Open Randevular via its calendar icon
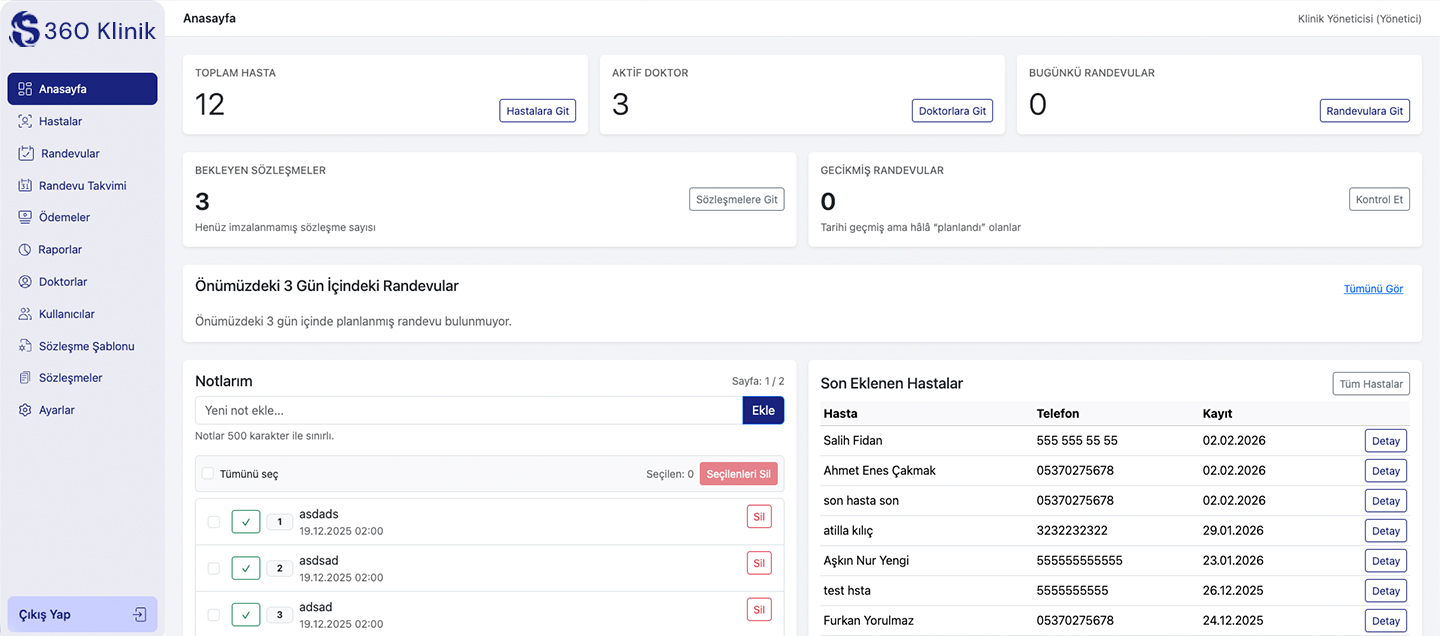The width and height of the screenshot is (1440, 636). pos(26,154)
